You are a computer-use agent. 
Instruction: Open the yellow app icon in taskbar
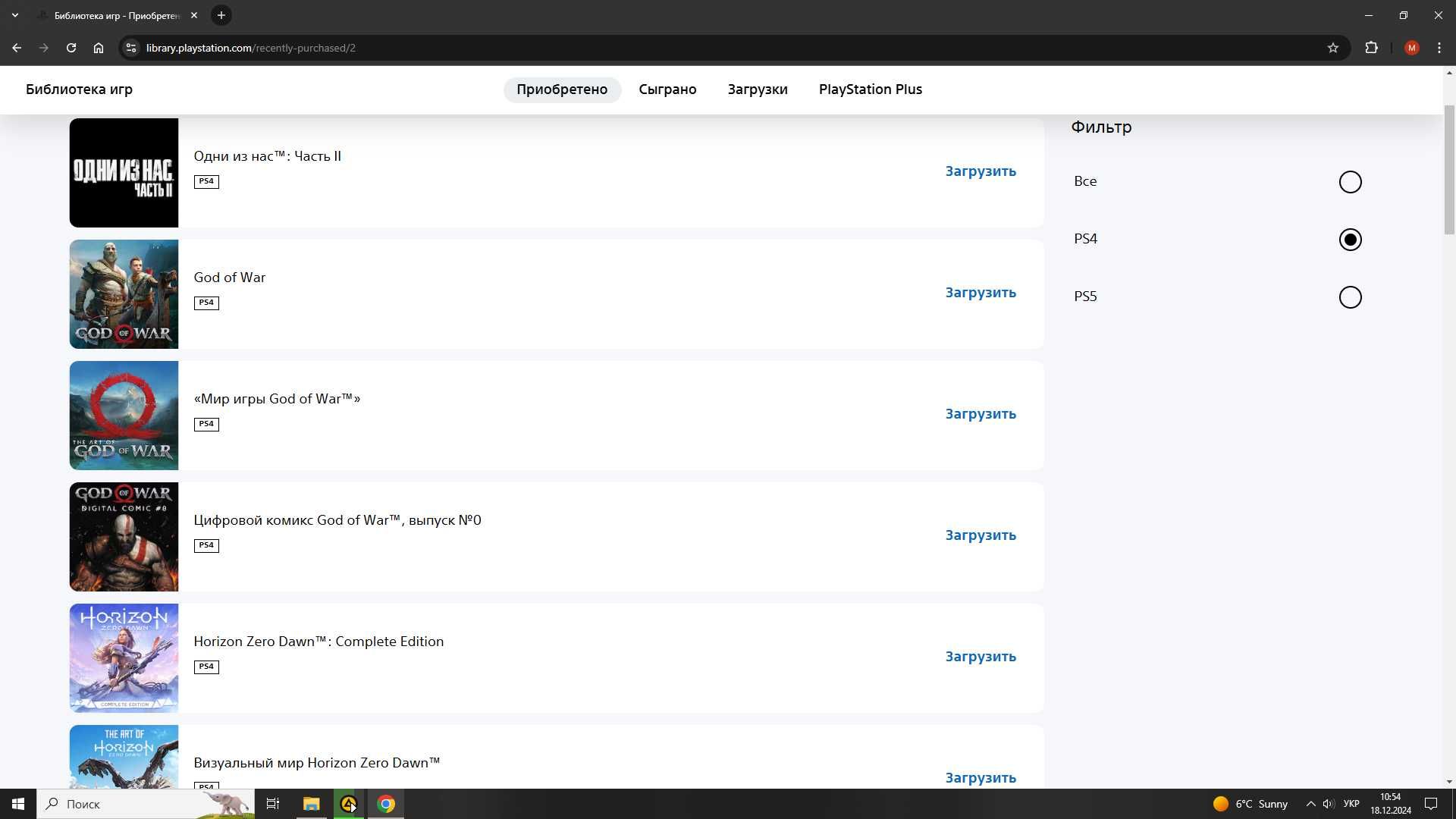pos(349,804)
